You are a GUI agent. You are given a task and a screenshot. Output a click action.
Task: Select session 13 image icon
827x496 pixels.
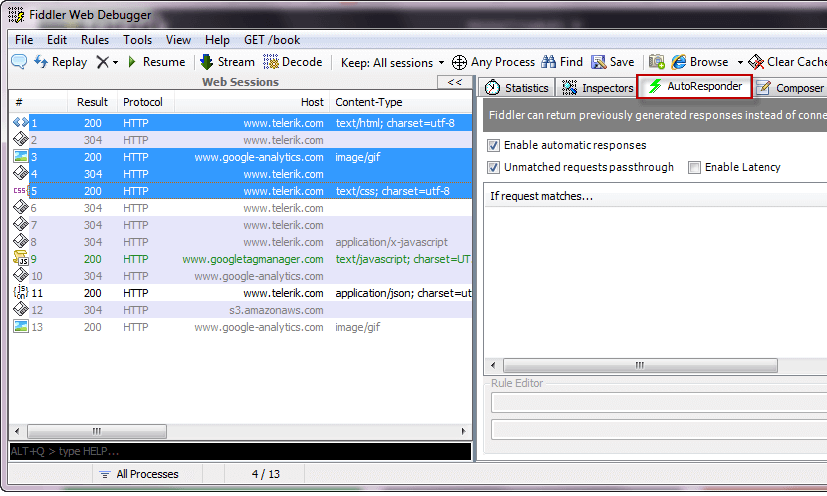click(x=21, y=327)
